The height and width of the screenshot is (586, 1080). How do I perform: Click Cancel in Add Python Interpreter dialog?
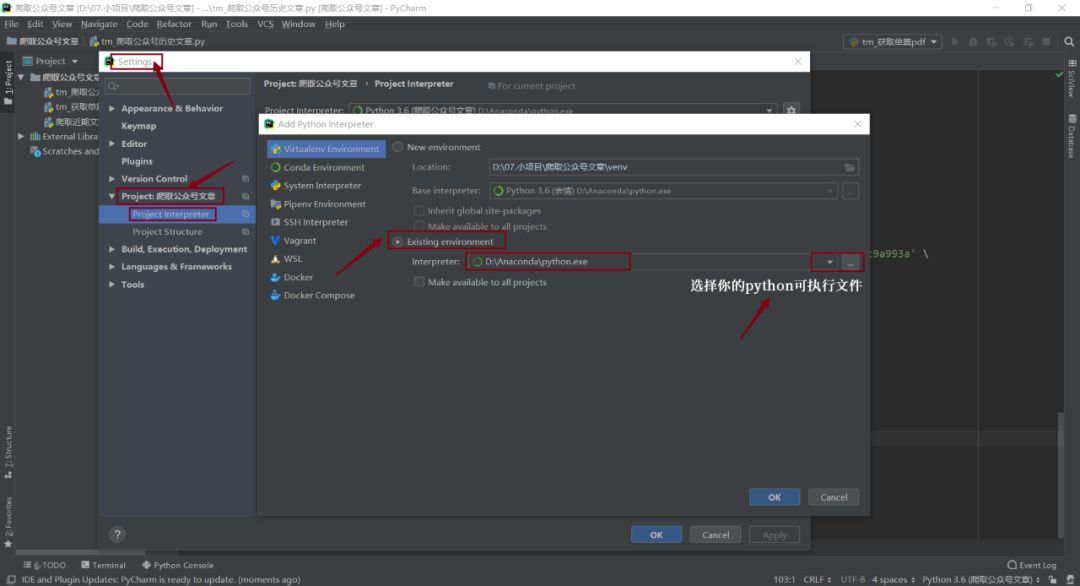tap(833, 497)
